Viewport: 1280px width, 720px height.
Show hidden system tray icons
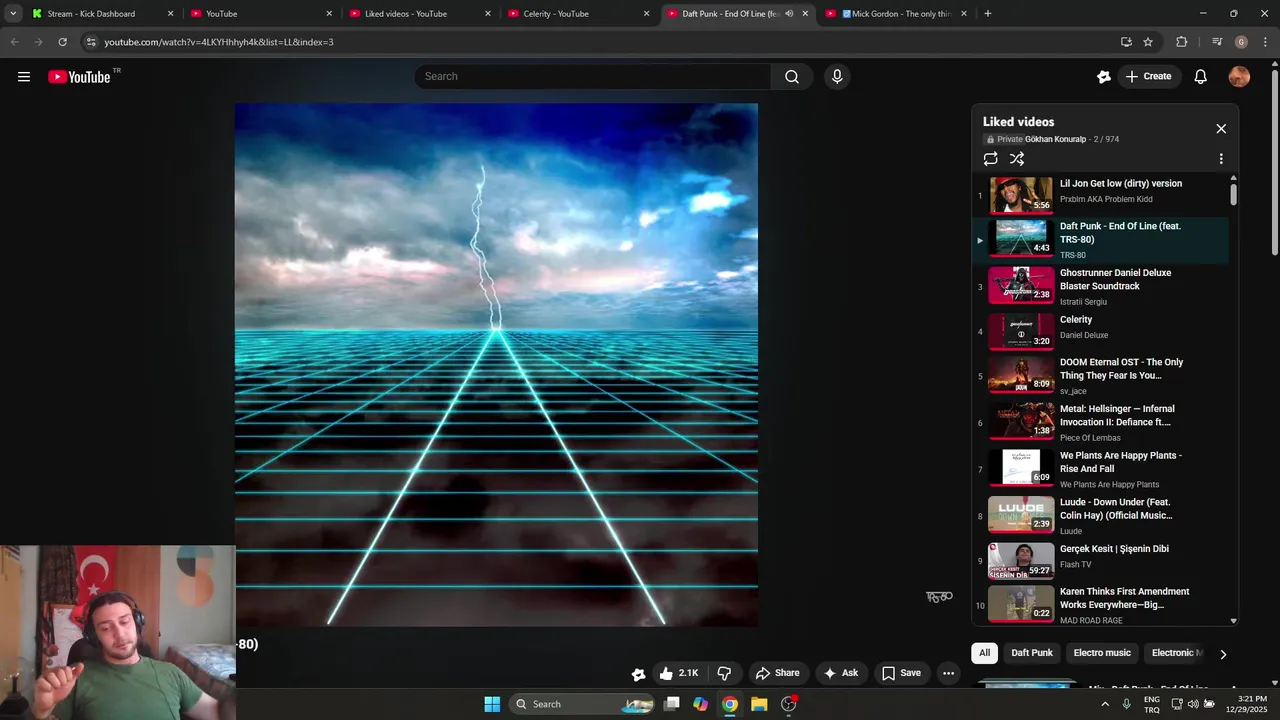[x=1105, y=704]
